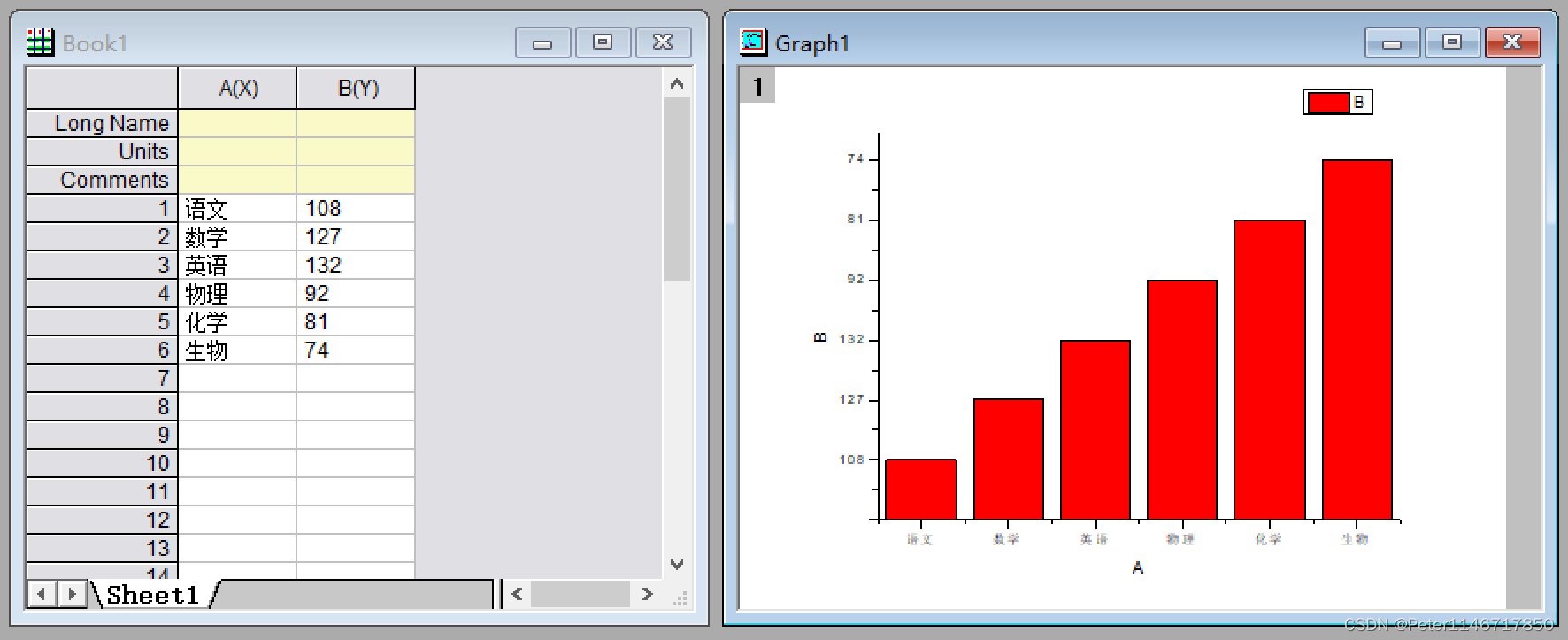Click the sheet tab scroll-left arrow

[x=42, y=594]
